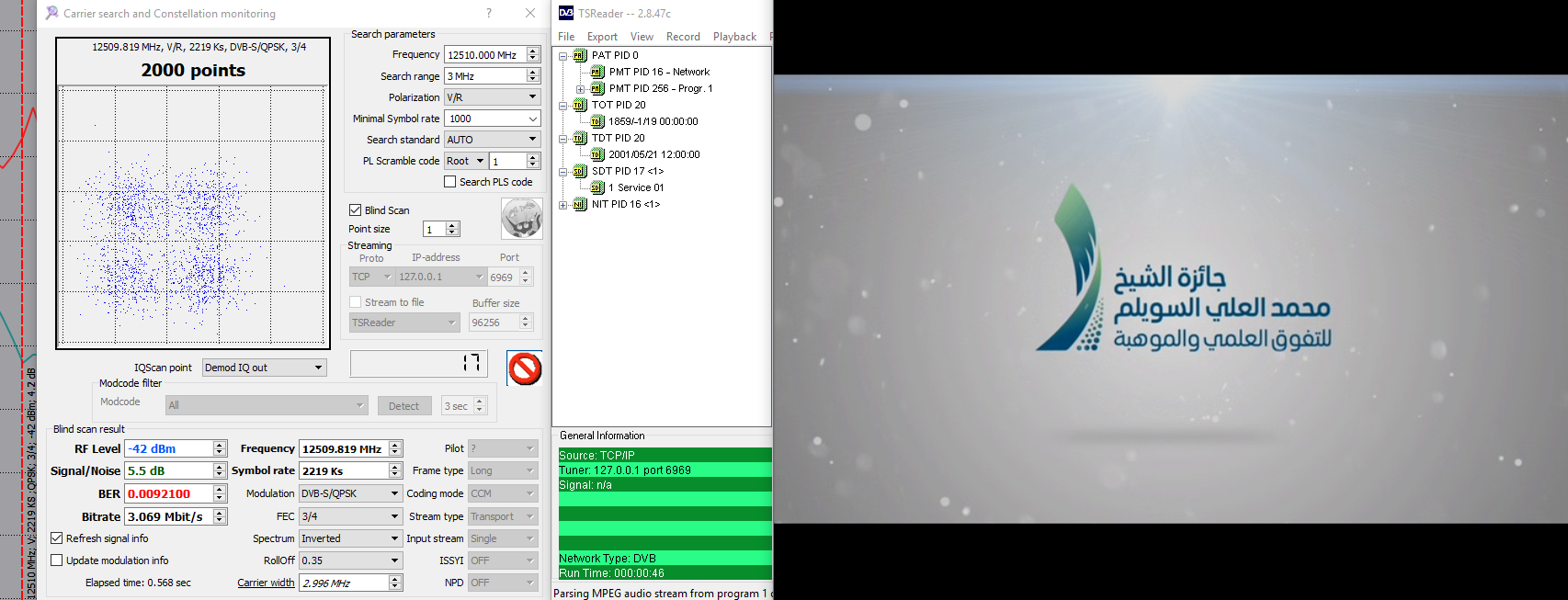Click the SDT PID 17 table icon

579,171
